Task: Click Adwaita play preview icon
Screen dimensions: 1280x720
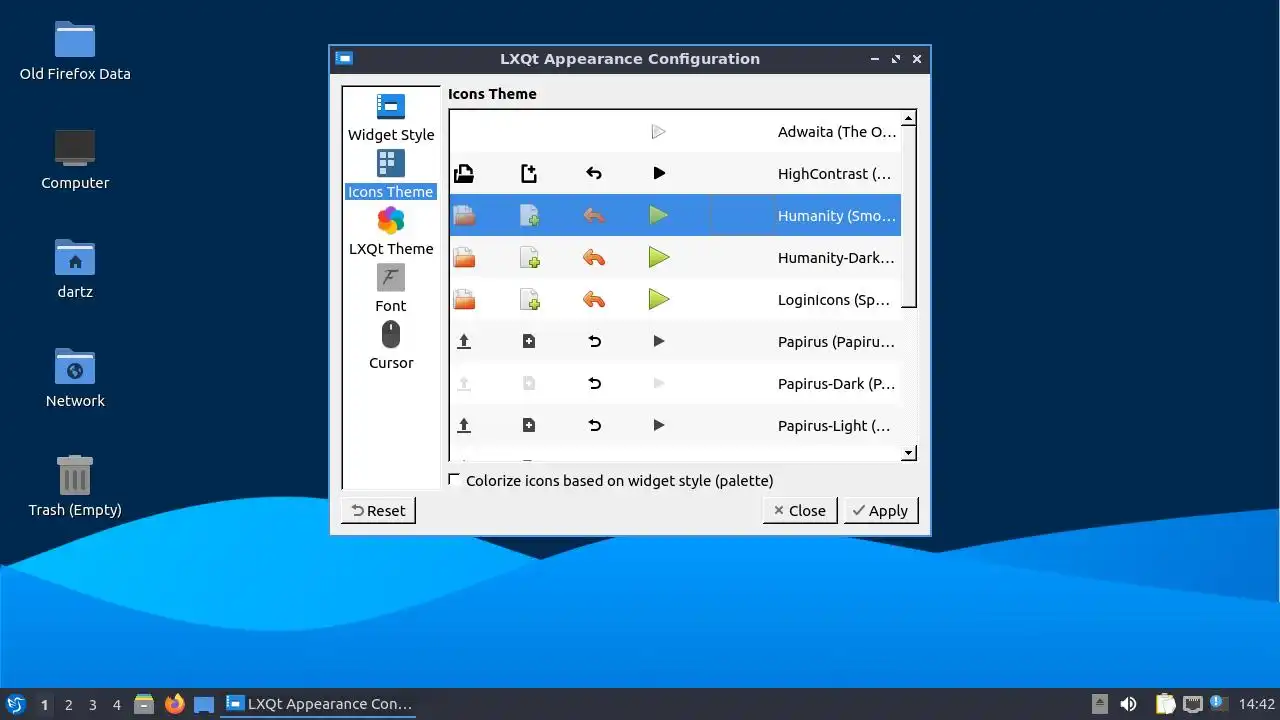Action: (x=658, y=132)
